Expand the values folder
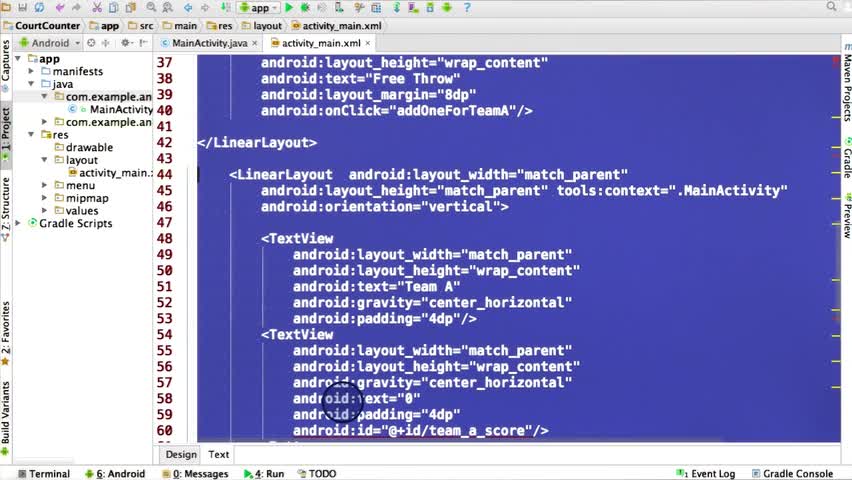 [x=45, y=210]
